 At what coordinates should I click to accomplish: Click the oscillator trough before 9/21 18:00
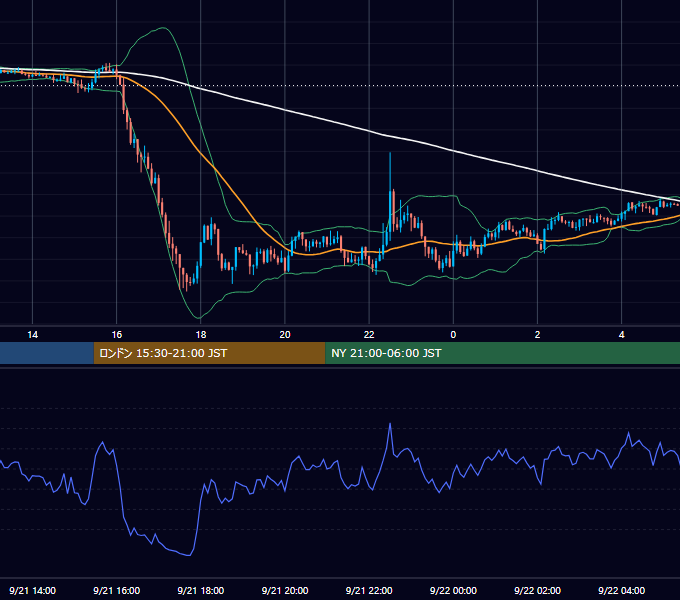point(189,554)
